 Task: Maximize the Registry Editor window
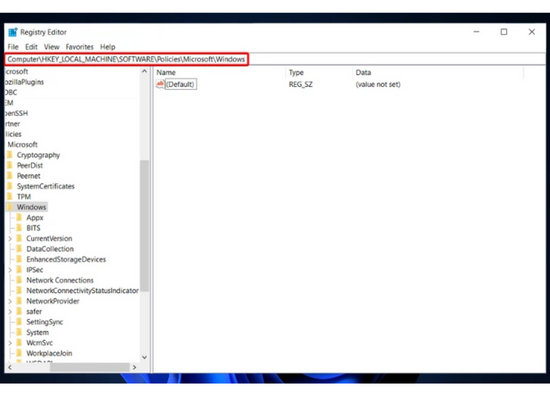tap(504, 32)
